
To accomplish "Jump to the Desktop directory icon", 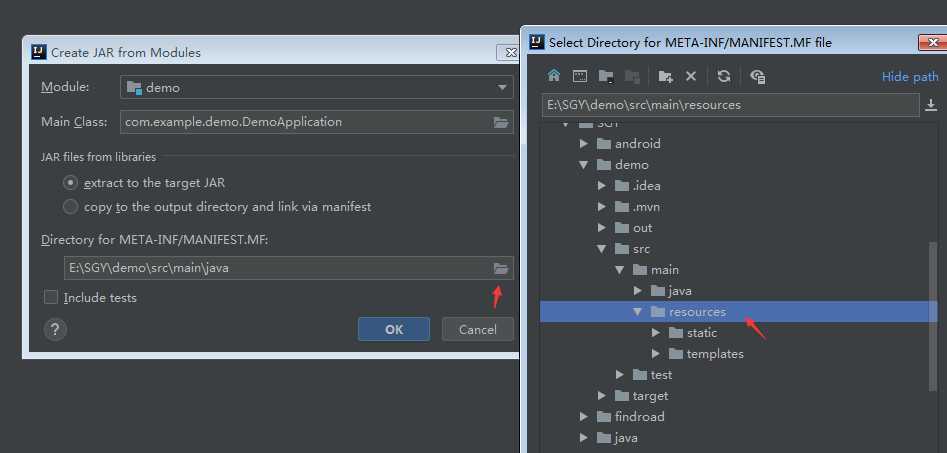I will [x=580, y=76].
